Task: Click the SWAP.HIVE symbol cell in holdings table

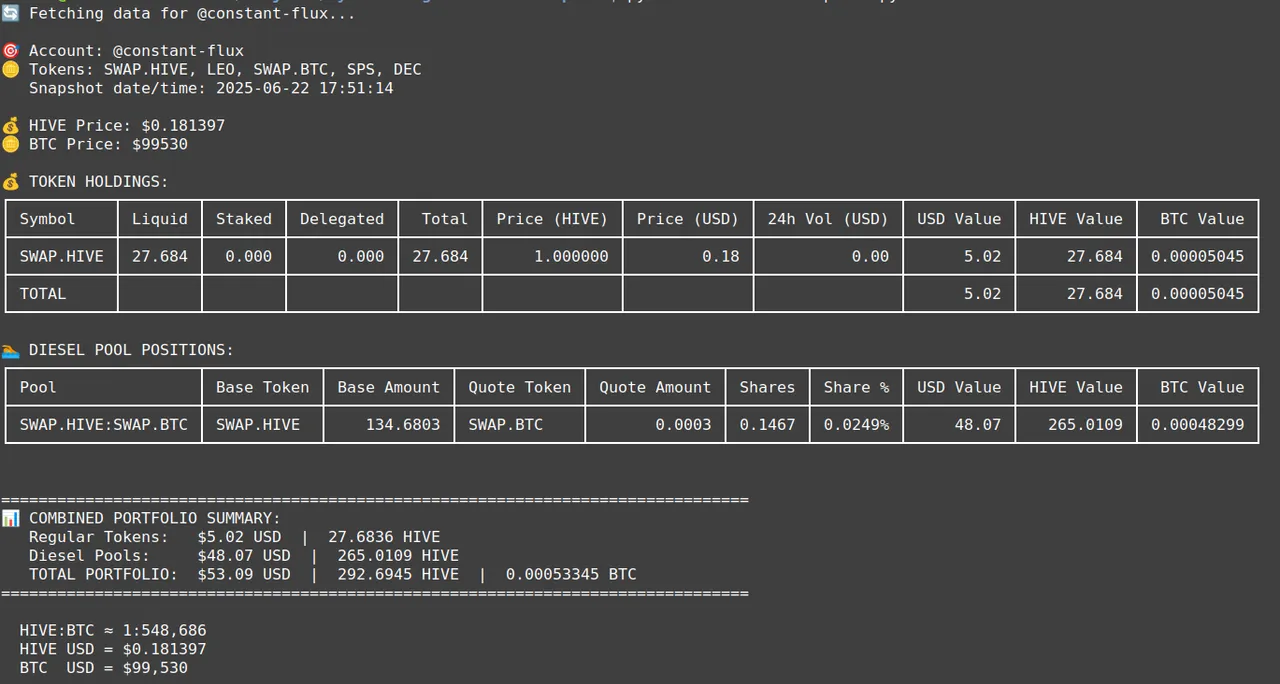Action: pos(61,256)
